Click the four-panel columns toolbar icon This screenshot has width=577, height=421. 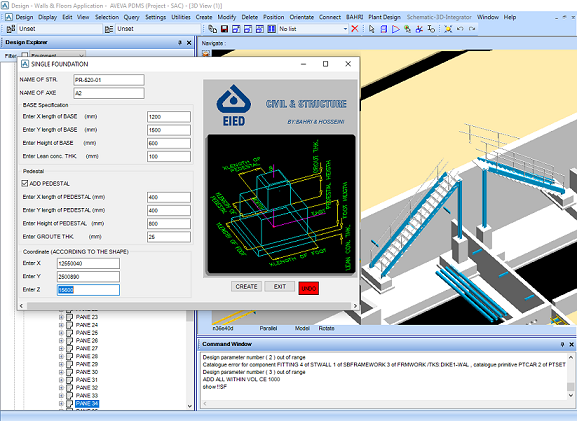[272, 29]
